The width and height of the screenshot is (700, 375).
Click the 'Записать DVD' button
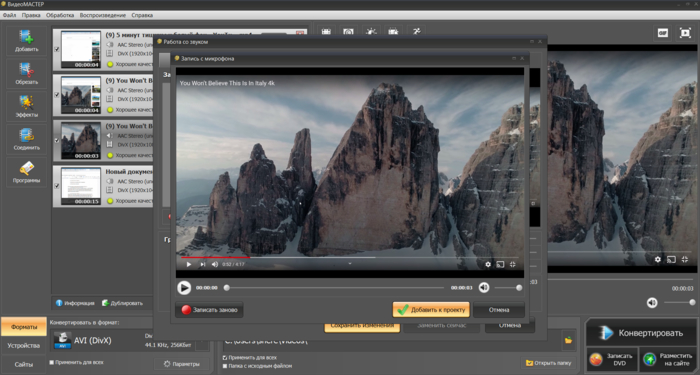pyautogui.click(x=612, y=359)
